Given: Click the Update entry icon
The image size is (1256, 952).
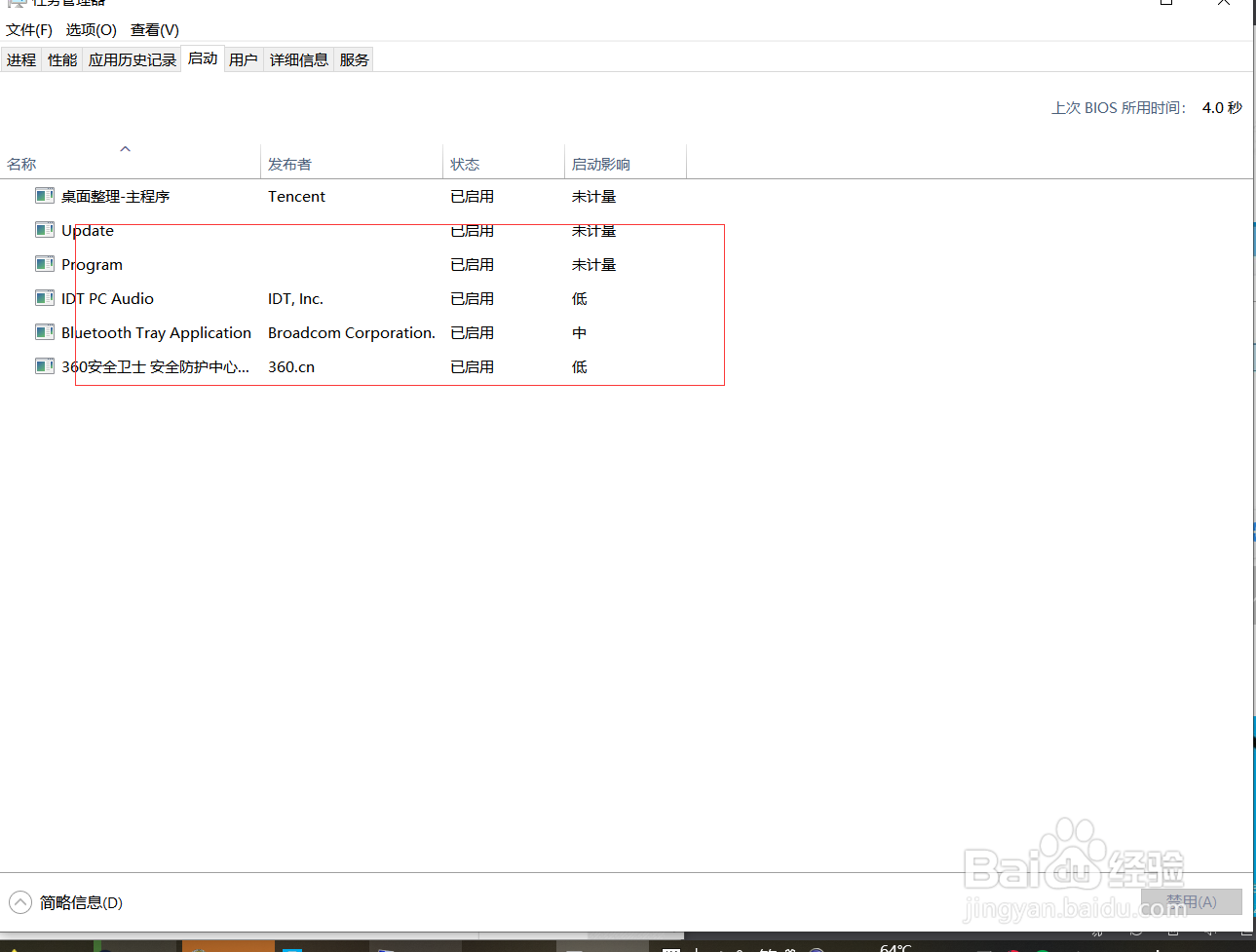Looking at the screenshot, I should click(x=44, y=230).
